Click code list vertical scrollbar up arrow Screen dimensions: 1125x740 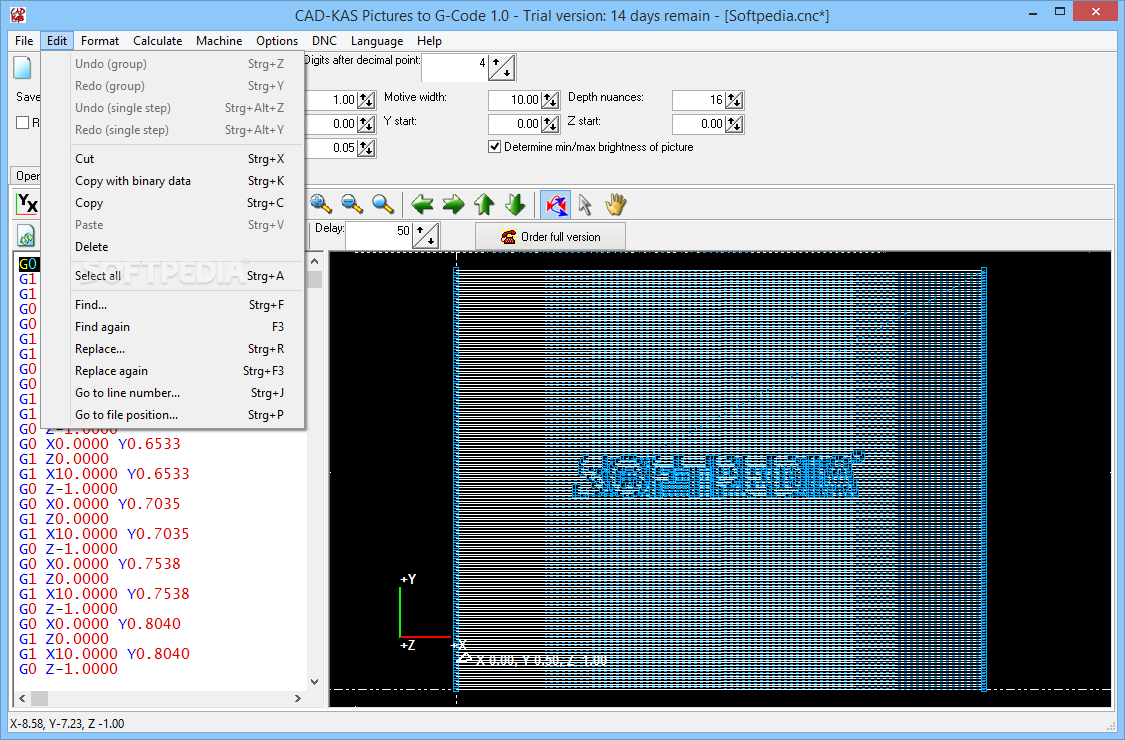[314, 262]
